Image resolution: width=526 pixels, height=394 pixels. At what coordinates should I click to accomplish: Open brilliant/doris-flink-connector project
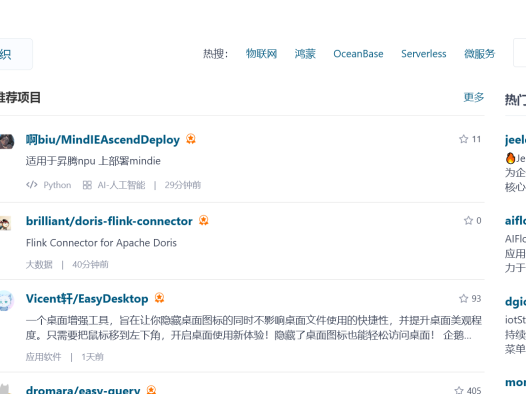[x=109, y=221]
